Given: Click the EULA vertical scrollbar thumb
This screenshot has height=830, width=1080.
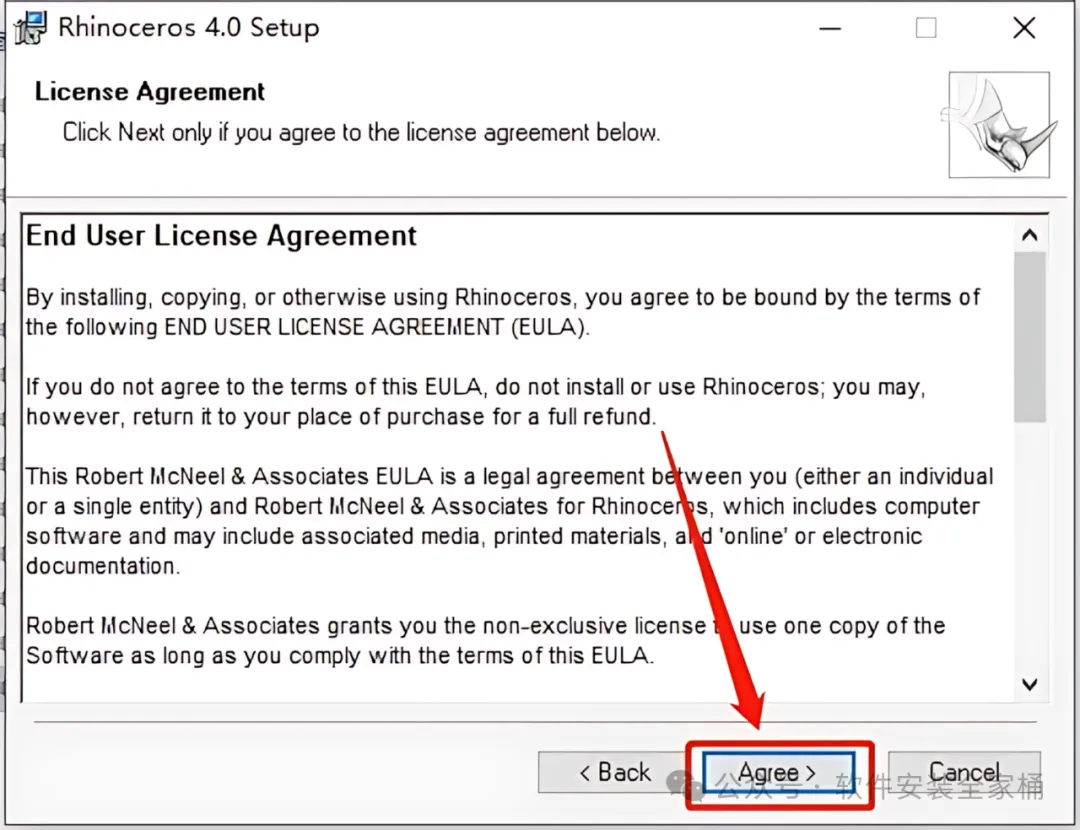Looking at the screenshot, I should [x=1029, y=335].
